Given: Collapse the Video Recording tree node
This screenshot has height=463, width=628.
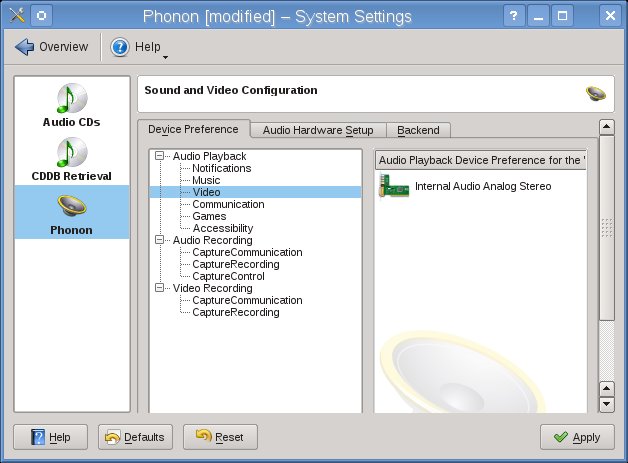Looking at the screenshot, I should pyautogui.click(x=159, y=288).
